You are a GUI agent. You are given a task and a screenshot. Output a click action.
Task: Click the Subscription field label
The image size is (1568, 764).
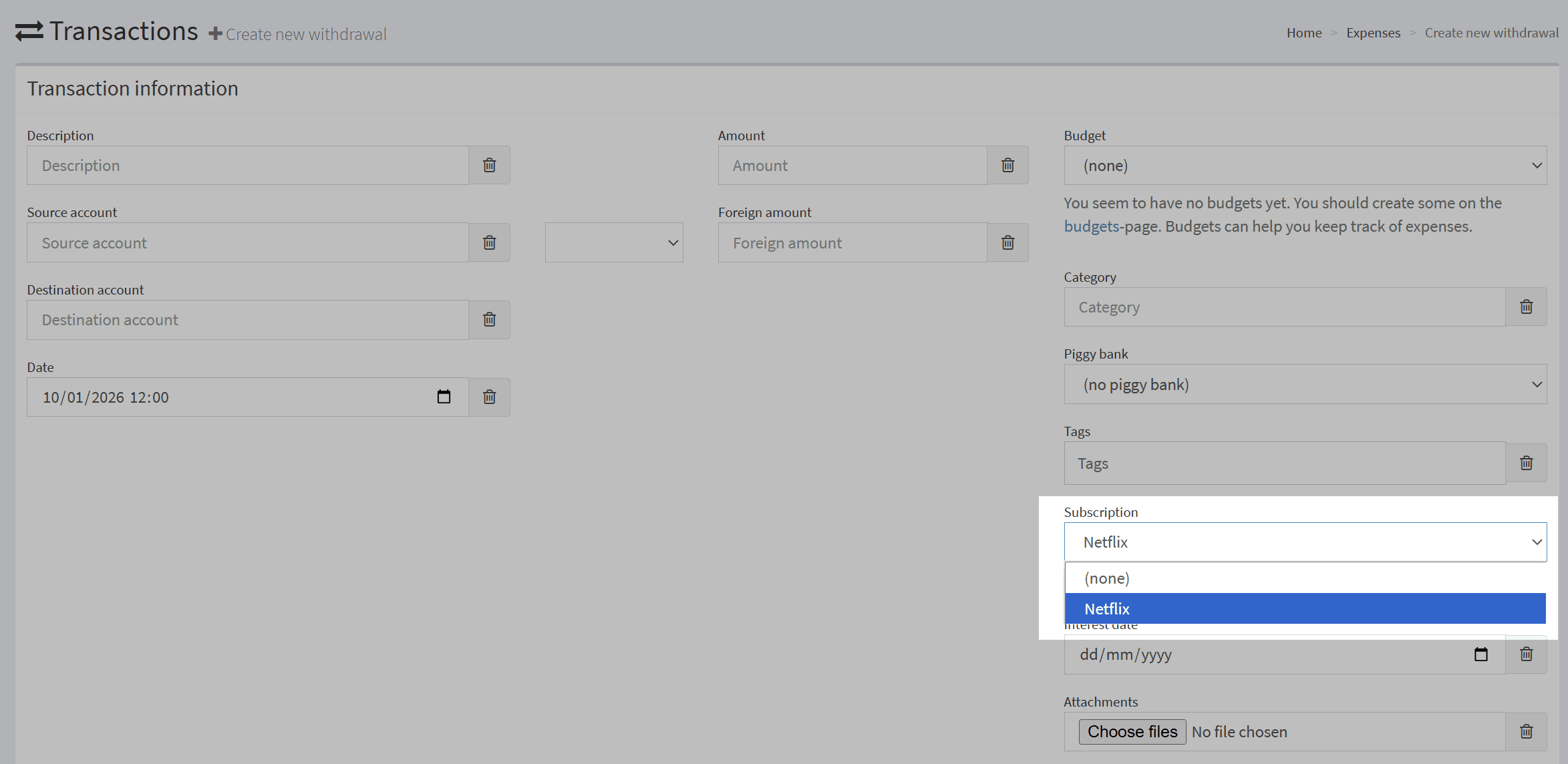pyautogui.click(x=1100, y=512)
